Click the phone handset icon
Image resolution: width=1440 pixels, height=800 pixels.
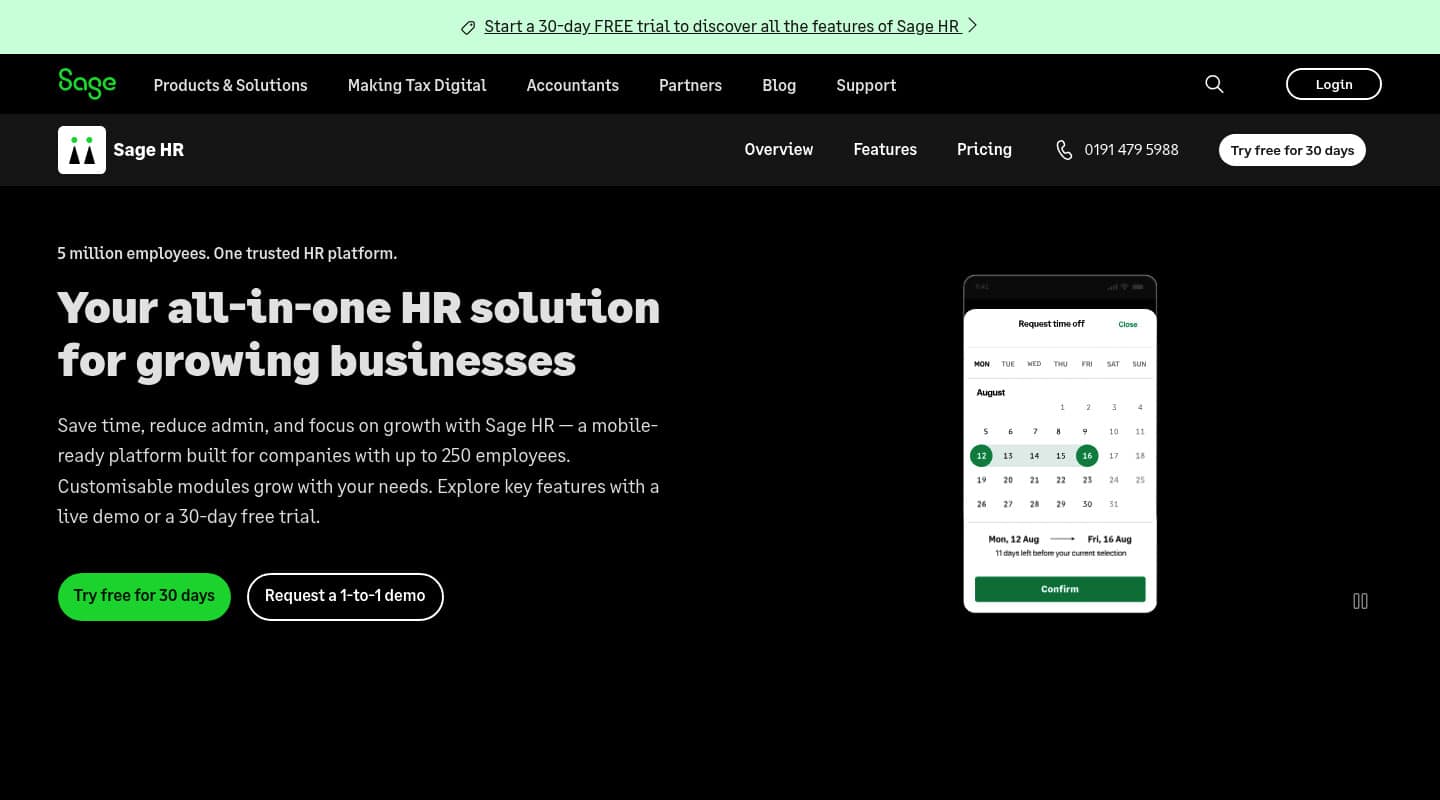tap(1064, 150)
